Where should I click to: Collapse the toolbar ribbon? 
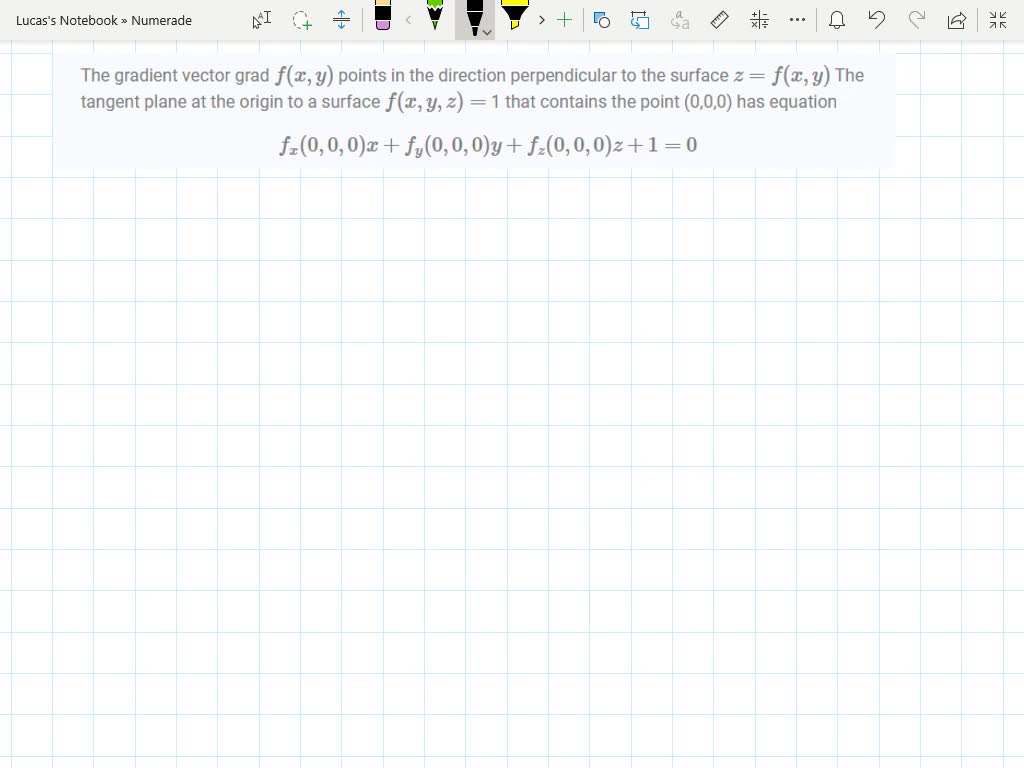[997, 19]
